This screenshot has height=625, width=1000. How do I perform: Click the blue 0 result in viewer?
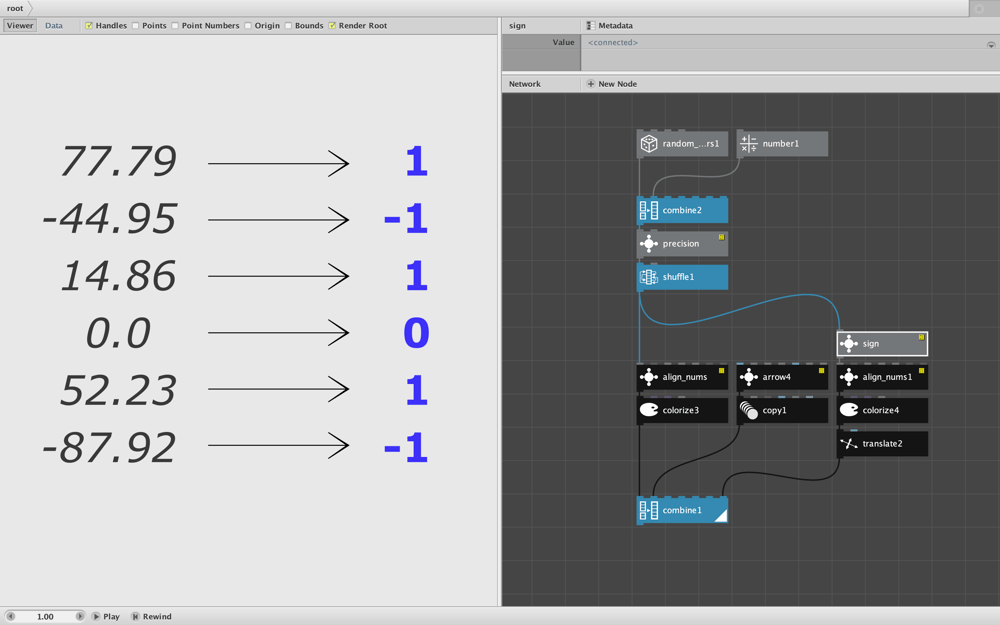click(x=416, y=333)
